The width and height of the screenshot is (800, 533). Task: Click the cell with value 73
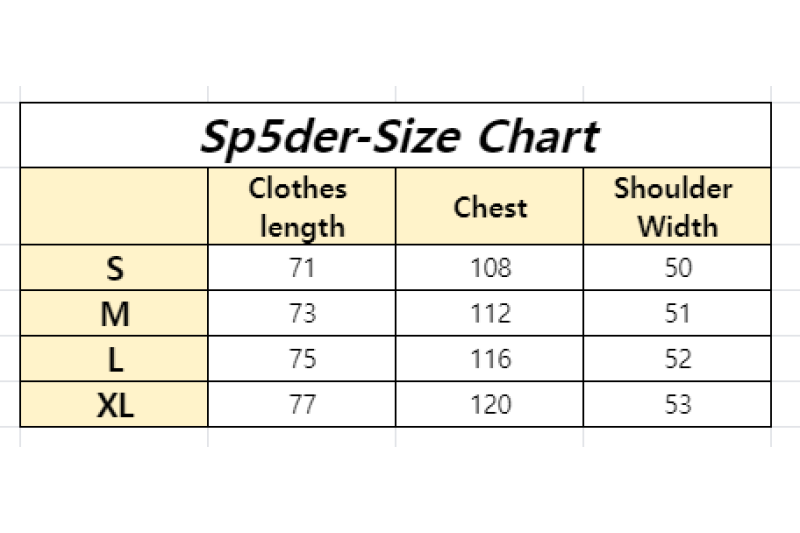(x=301, y=314)
